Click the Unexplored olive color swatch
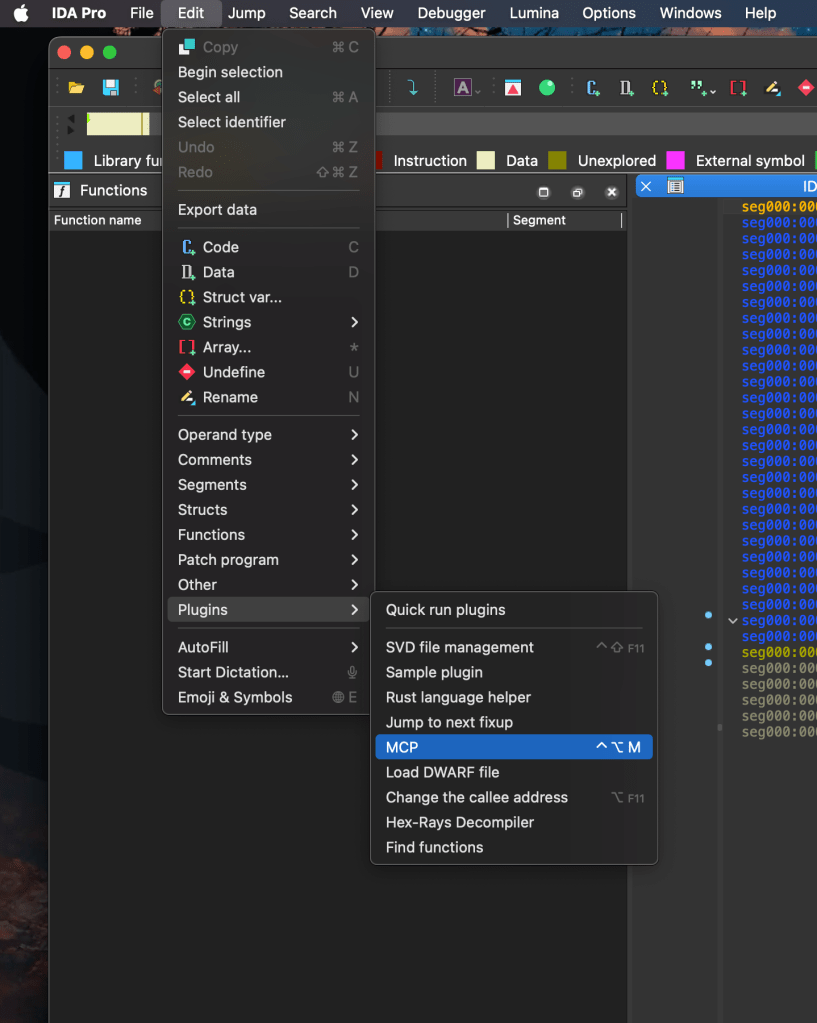This screenshot has height=1023, width=817. 557,161
